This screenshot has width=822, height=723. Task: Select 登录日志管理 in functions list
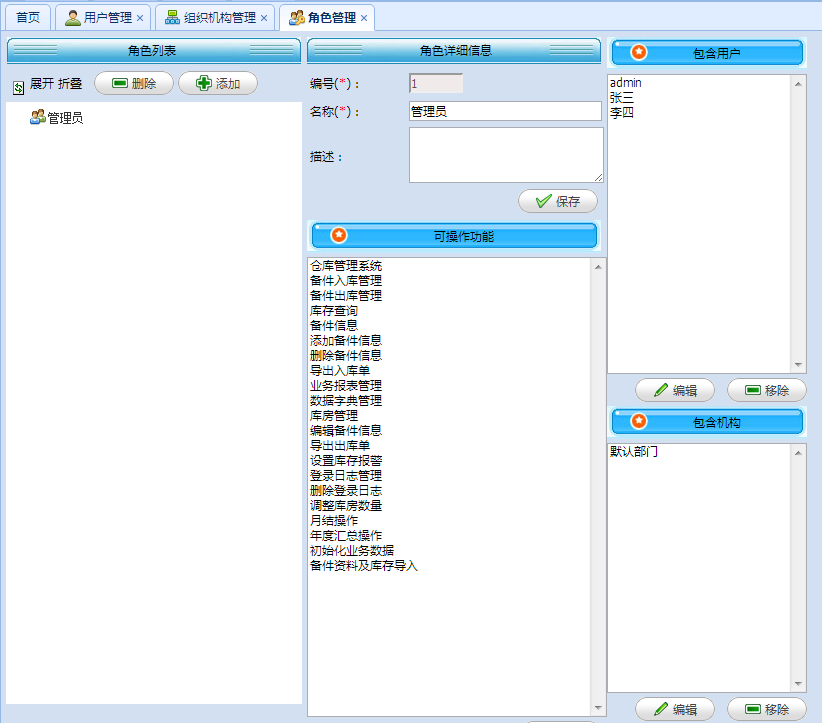[x=346, y=476]
